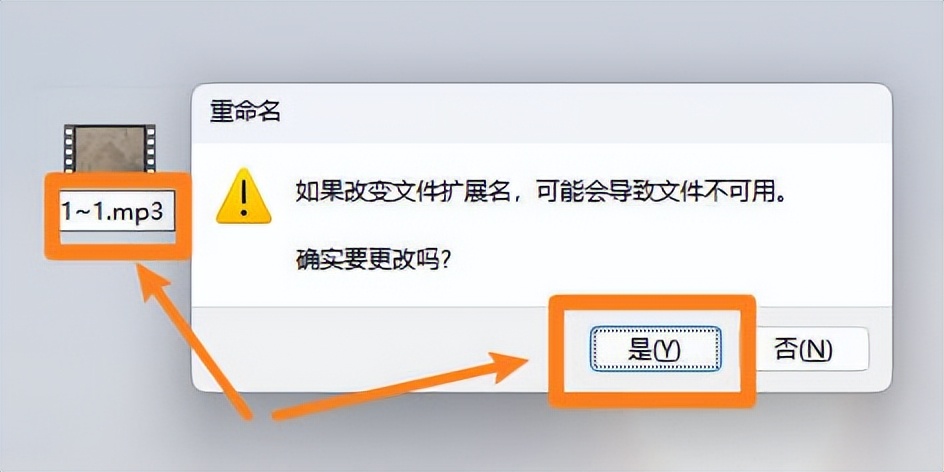Click the N mnemonic on the No button
944x472 pixels.
click(815, 350)
